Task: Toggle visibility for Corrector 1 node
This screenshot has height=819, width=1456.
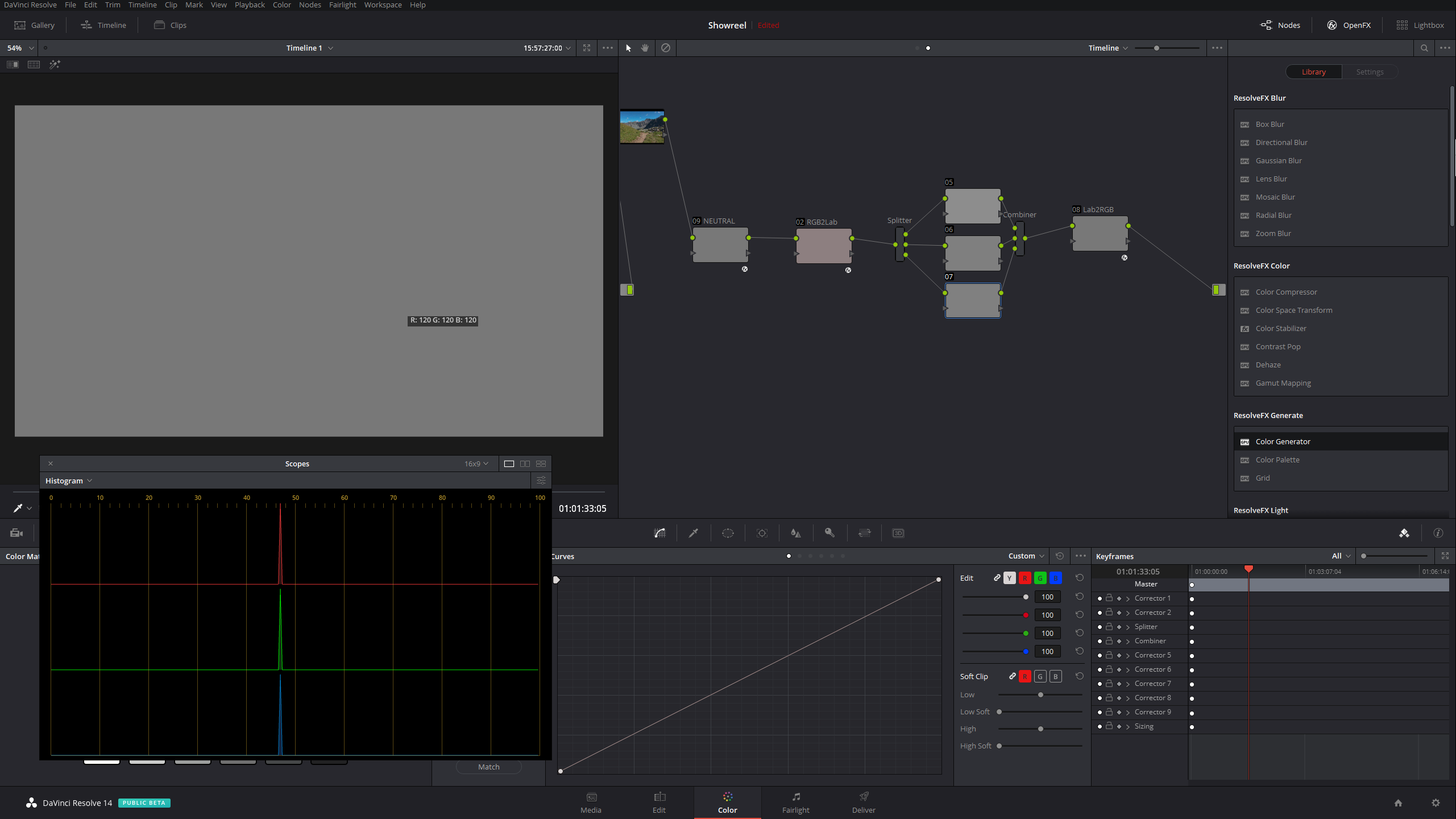Action: pyautogui.click(x=1098, y=598)
